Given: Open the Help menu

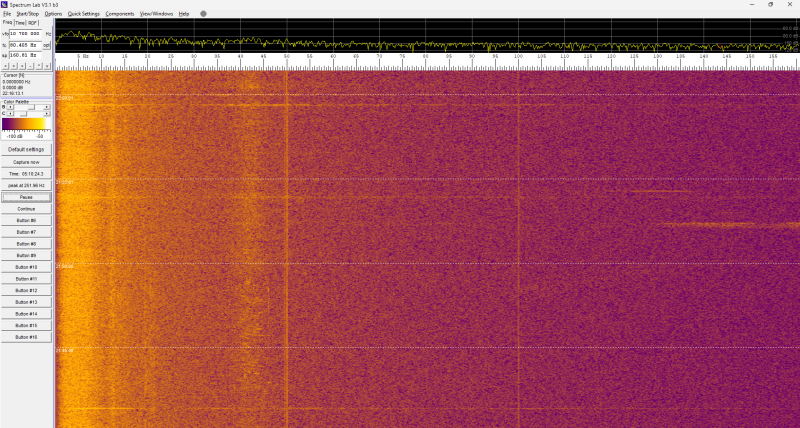Looking at the screenshot, I should click(x=184, y=14).
